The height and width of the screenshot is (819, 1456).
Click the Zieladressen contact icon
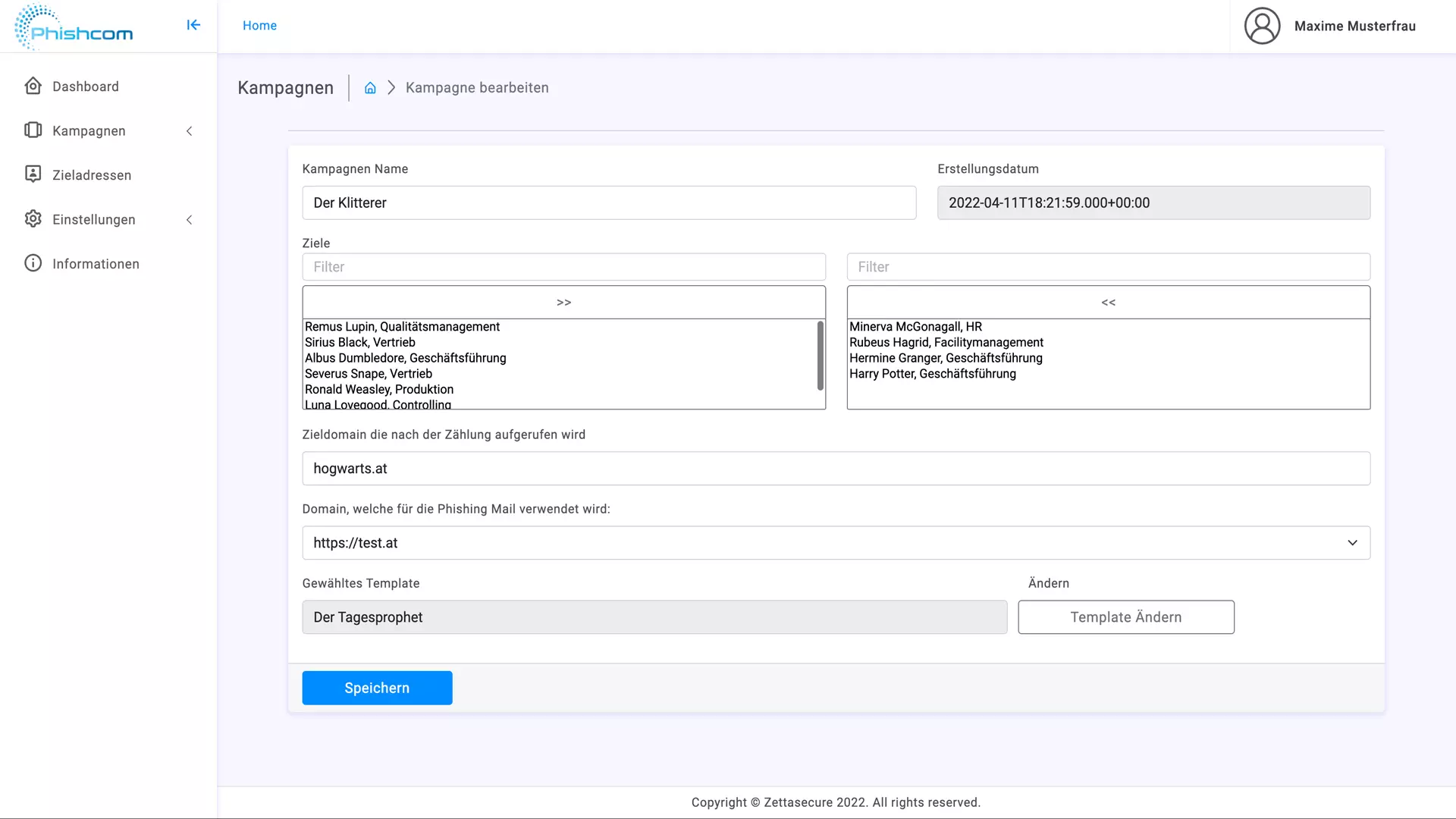click(x=33, y=174)
